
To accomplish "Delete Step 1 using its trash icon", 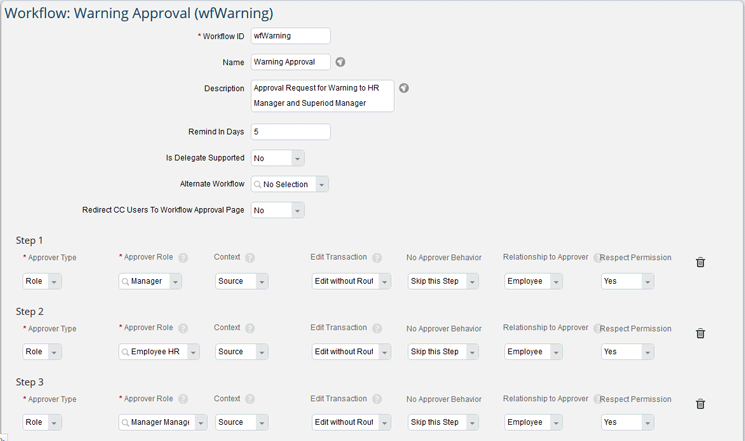I will (700, 262).
